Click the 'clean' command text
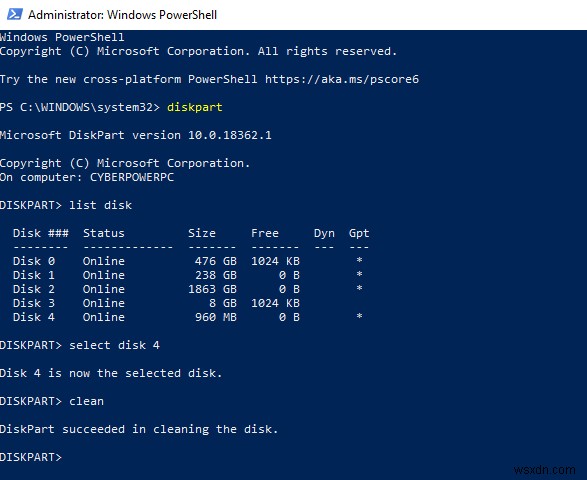 click(x=86, y=401)
